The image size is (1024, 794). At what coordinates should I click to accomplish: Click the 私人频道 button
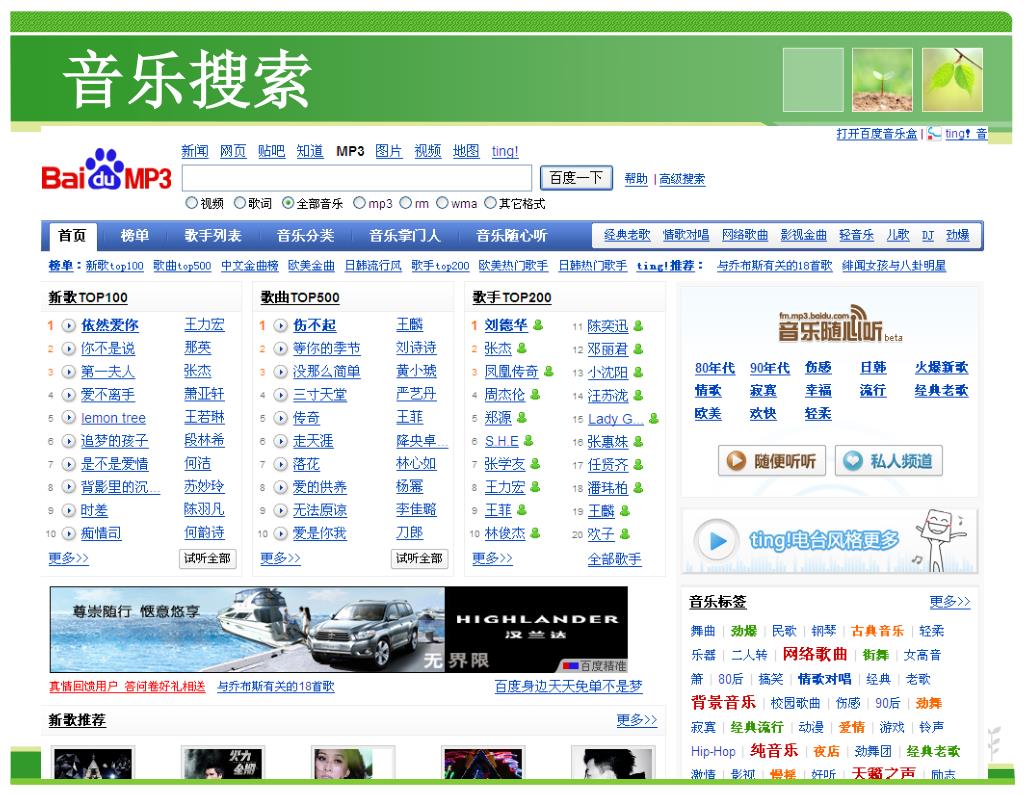click(888, 461)
